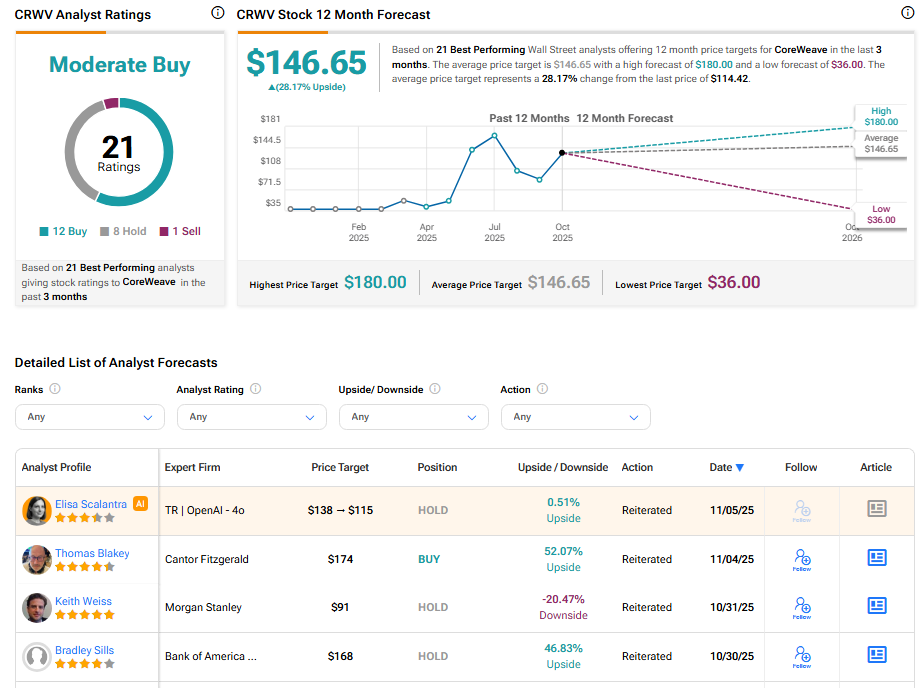The height and width of the screenshot is (688, 922).
Task: Open article for Morgan Stanley rating
Action: click(x=877, y=606)
